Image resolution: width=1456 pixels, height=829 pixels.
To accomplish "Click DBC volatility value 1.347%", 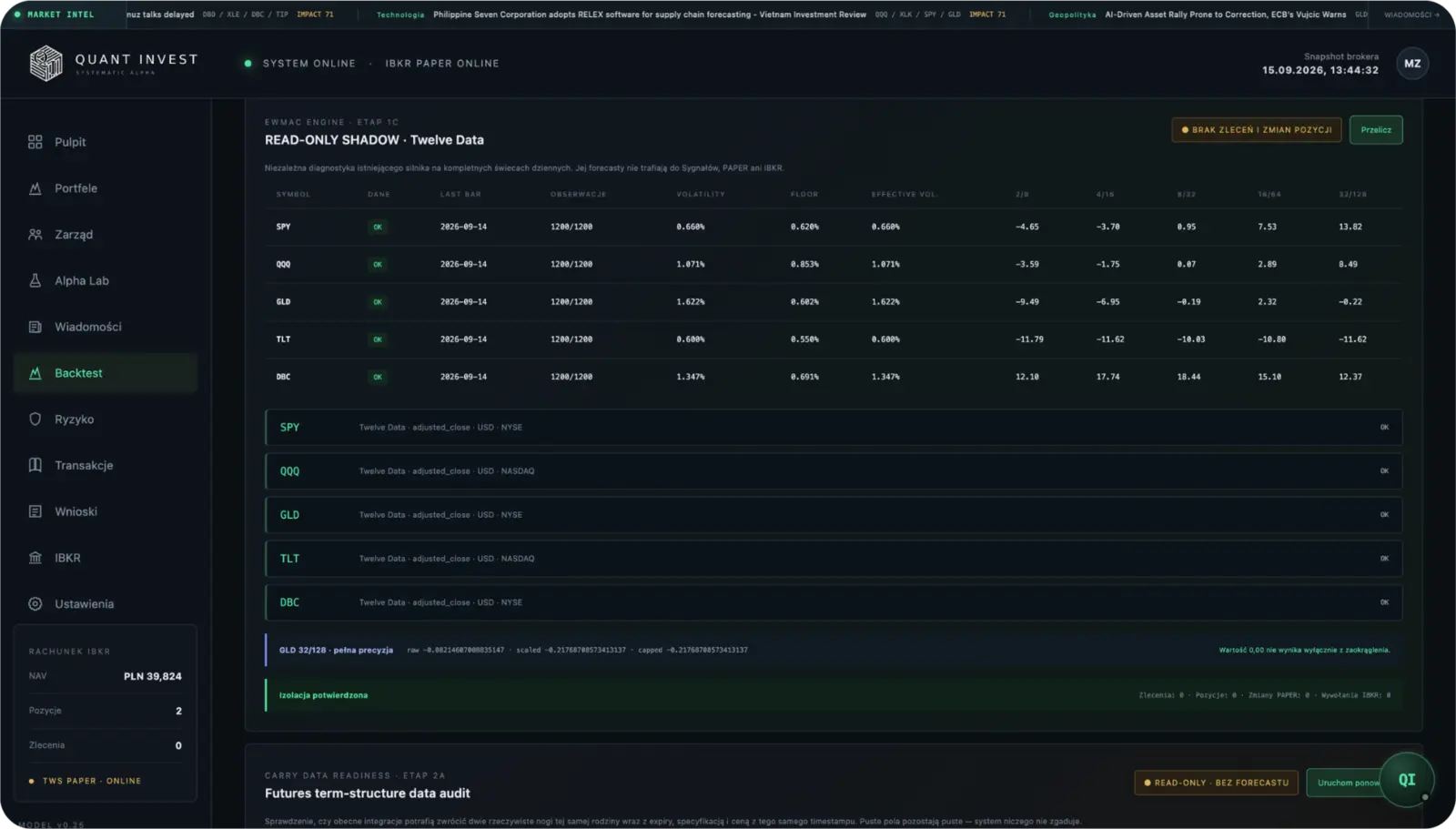I will (x=691, y=377).
